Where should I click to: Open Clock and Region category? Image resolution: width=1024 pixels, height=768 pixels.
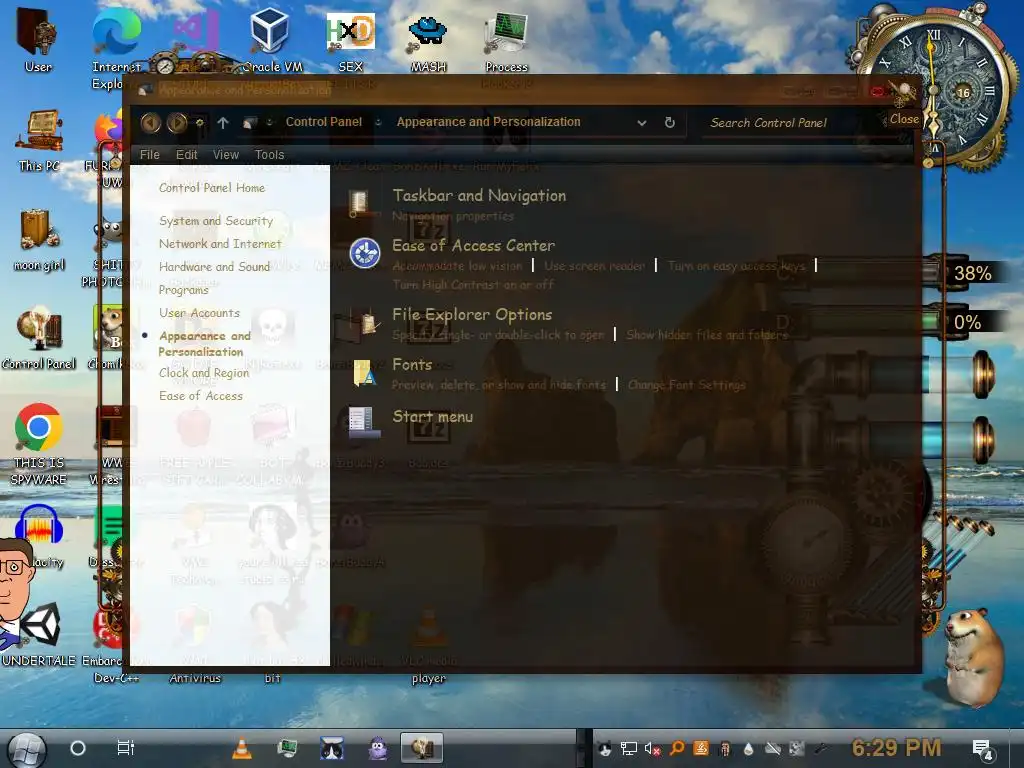(204, 373)
